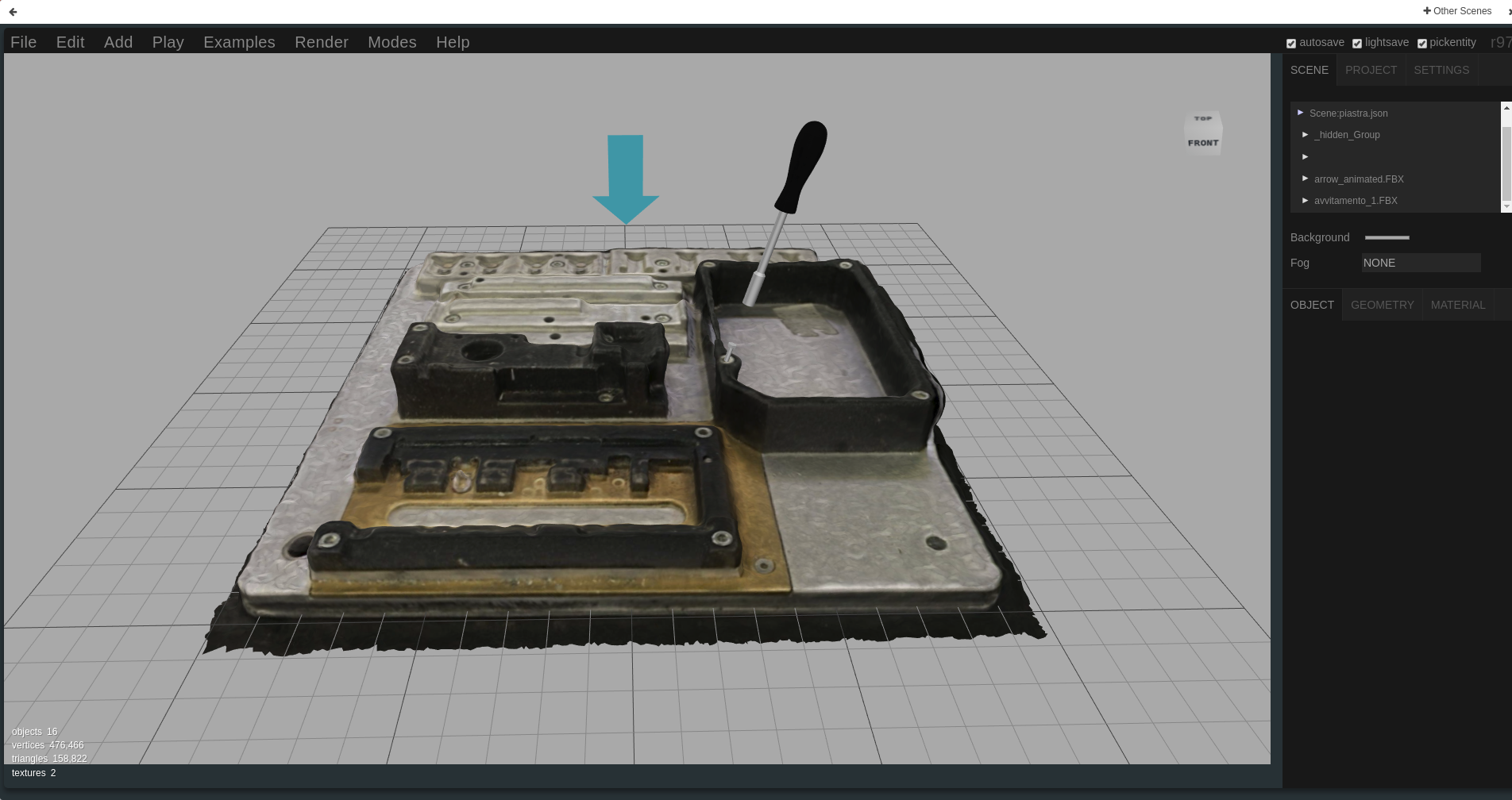Switch to the SCENE tab
Image resolution: width=1512 pixels, height=800 pixels.
[x=1309, y=70]
